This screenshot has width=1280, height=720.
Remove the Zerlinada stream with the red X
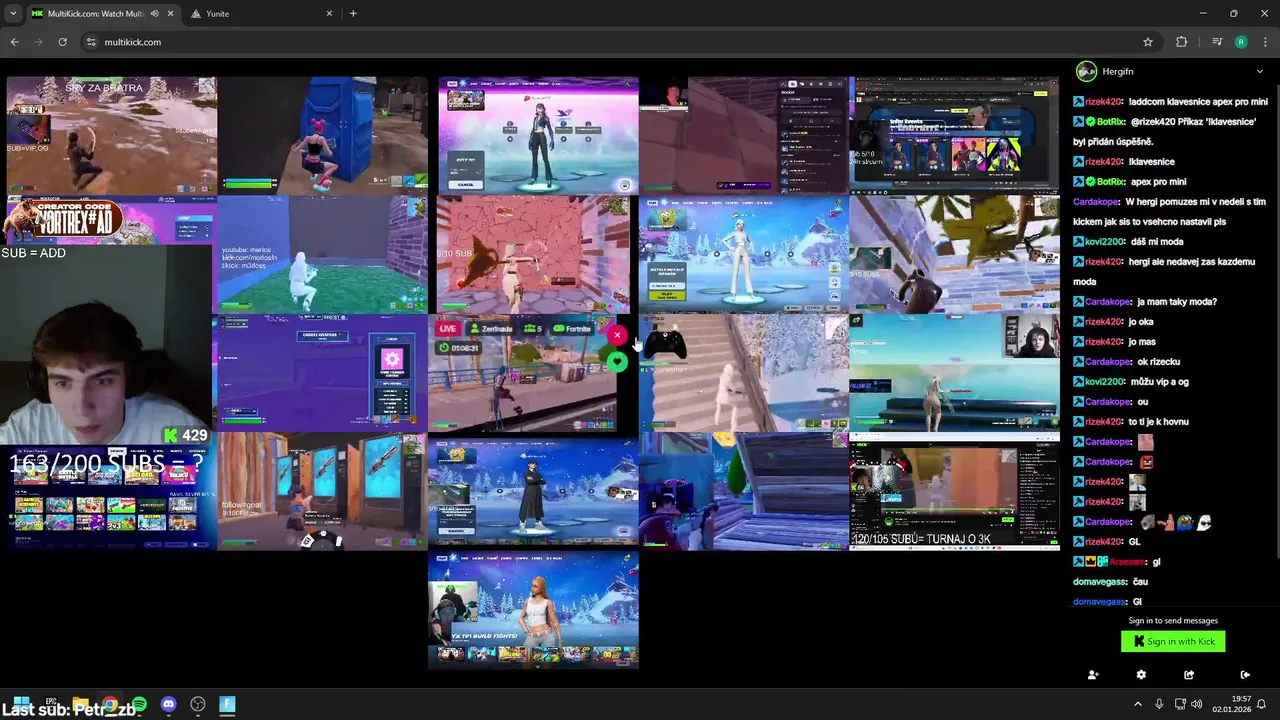617,335
